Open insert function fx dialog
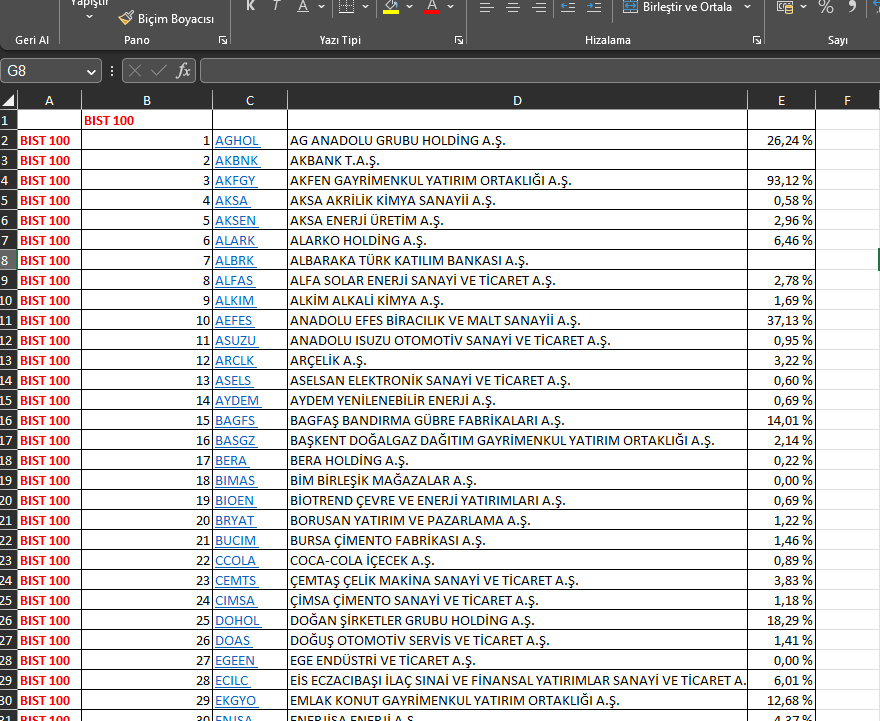This screenshot has width=880, height=721. coord(183,71)
